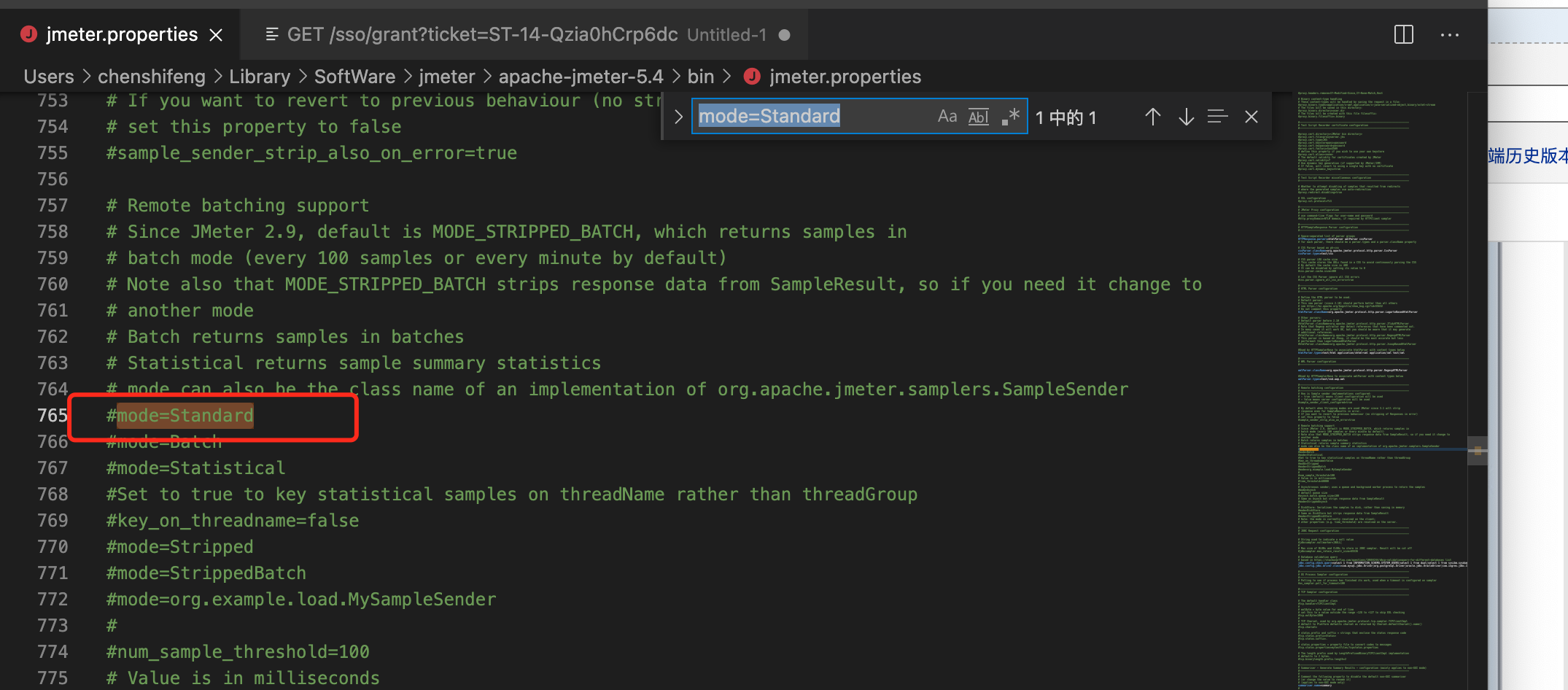Click the jmeter breadcrumb folder

click(x=447, y=77)
